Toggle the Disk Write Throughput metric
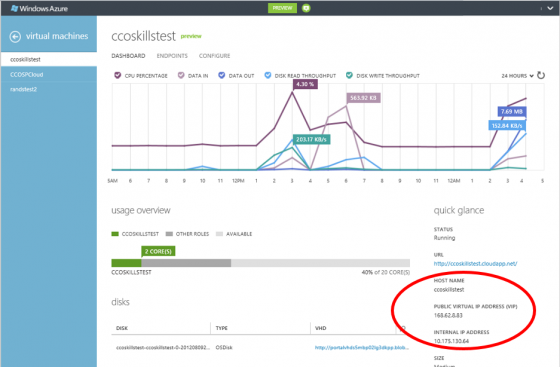The height and width of the screenshot is (367, 560). coord(349,75)
